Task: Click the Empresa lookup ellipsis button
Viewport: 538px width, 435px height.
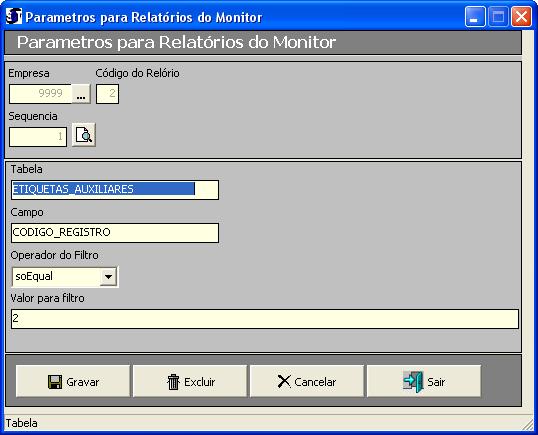Action: pyautogui.click(x=81, y=94)
